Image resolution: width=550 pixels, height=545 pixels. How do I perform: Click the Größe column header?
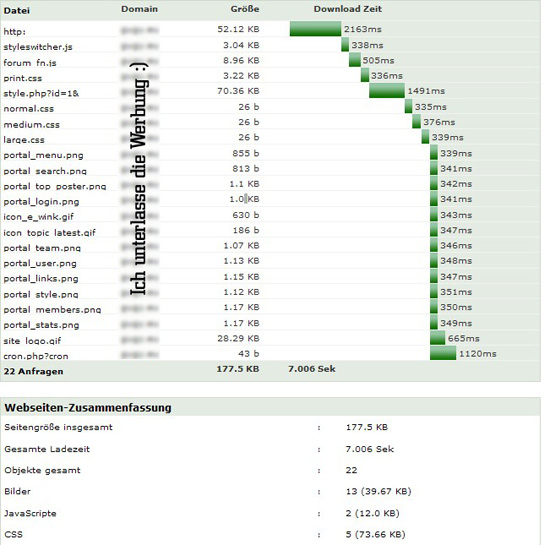coord(245,9)
